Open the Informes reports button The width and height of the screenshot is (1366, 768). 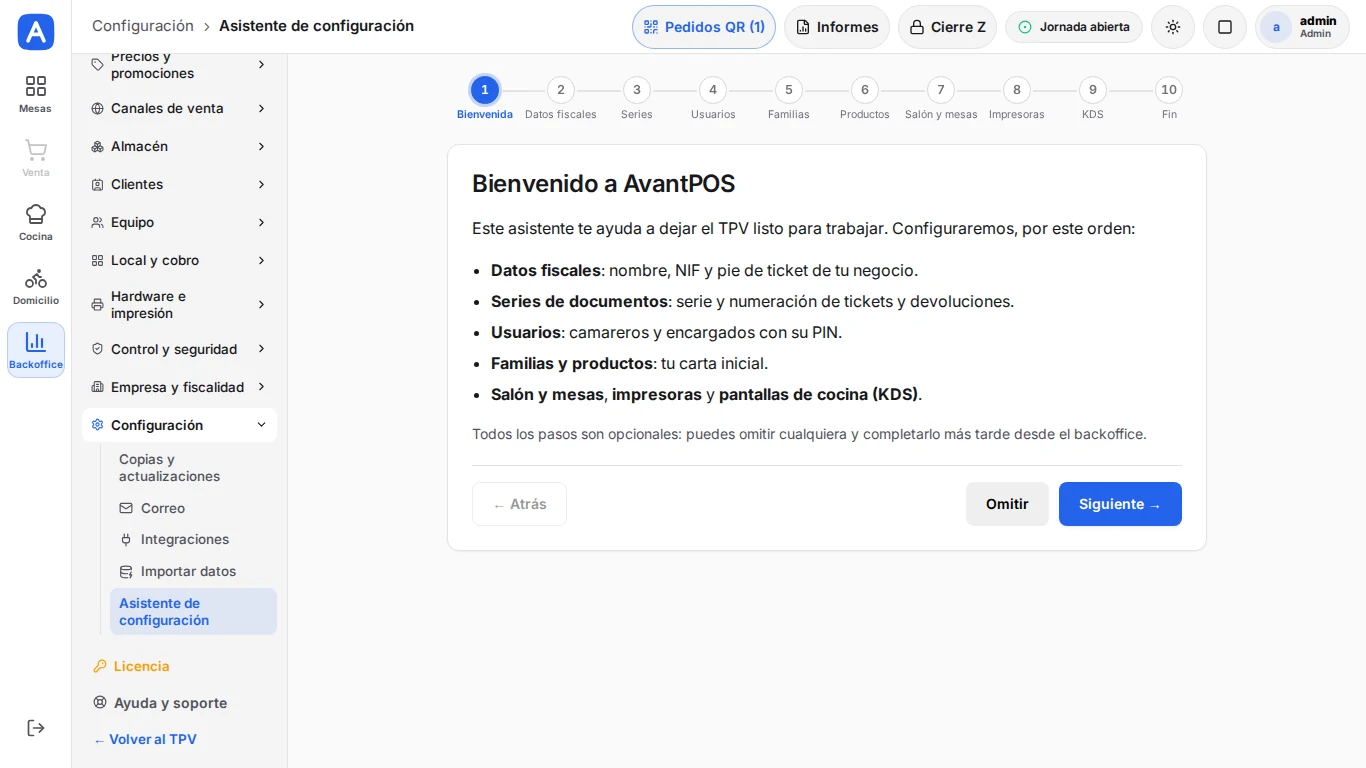[x=837, y=27]
